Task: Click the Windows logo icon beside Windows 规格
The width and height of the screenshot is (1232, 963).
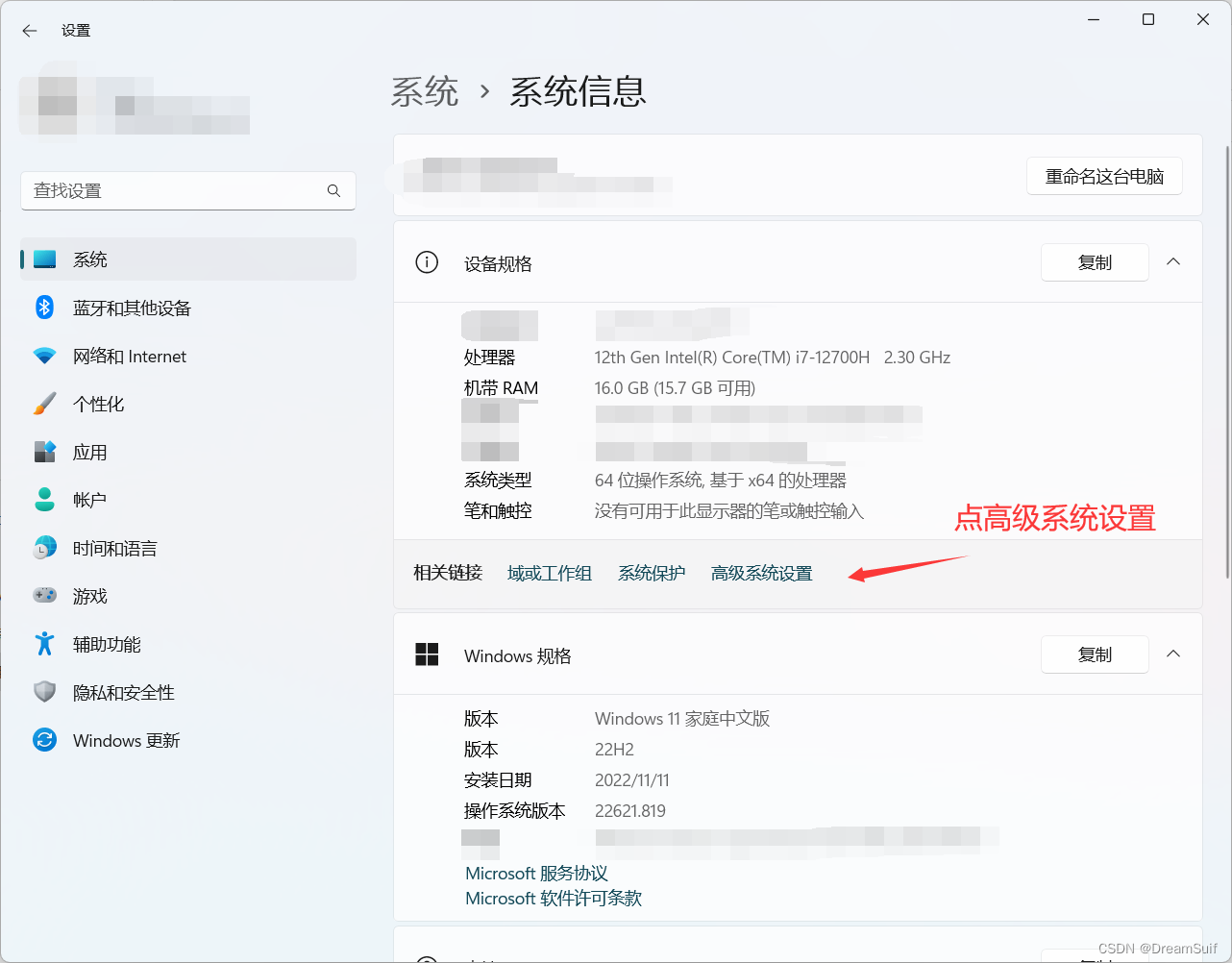Action: 427,654
